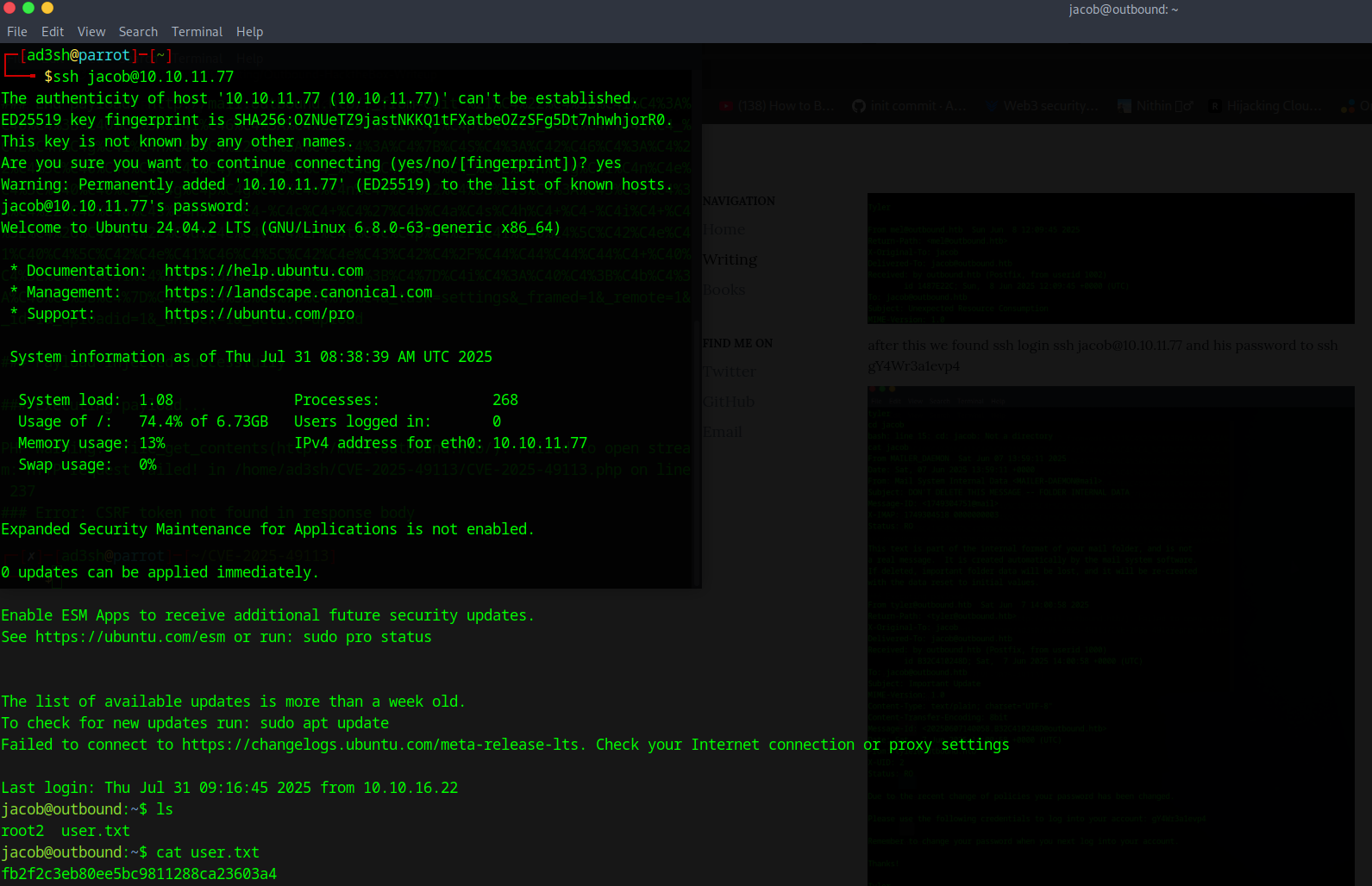Open the Help menu
The image size is (1372, 886).
(249, 32)
